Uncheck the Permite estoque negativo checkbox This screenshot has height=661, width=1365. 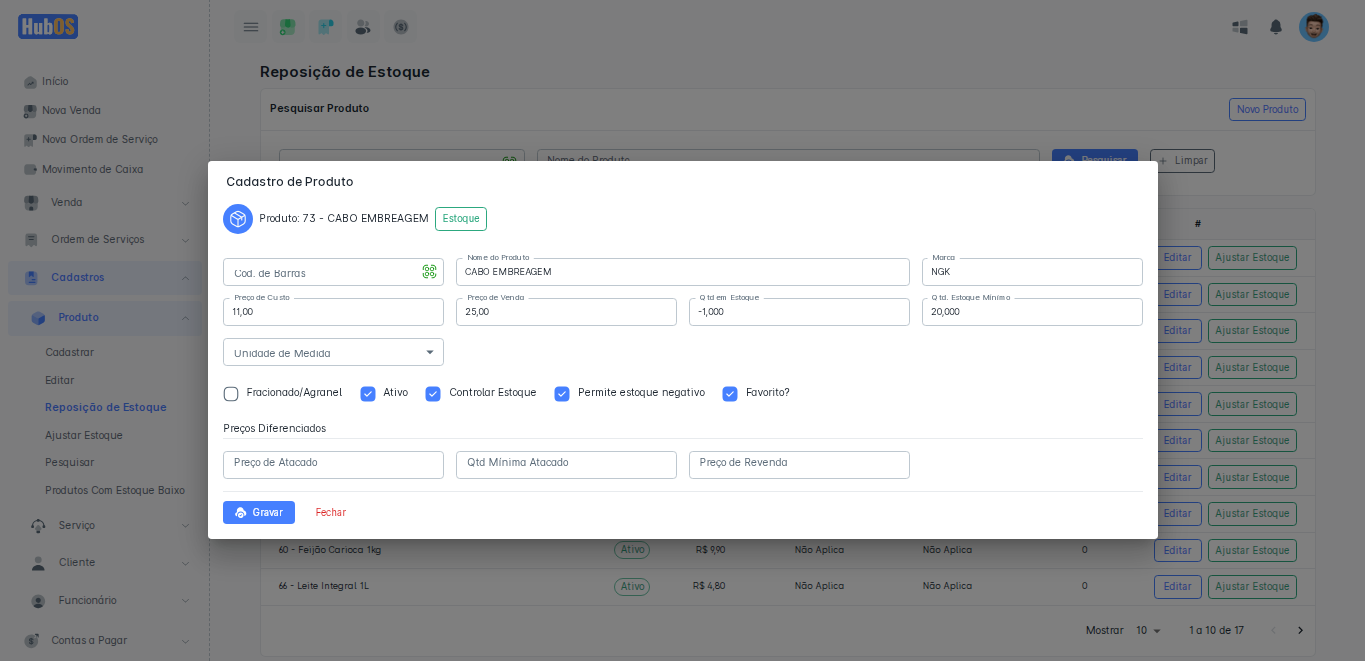tap(562, 394)
